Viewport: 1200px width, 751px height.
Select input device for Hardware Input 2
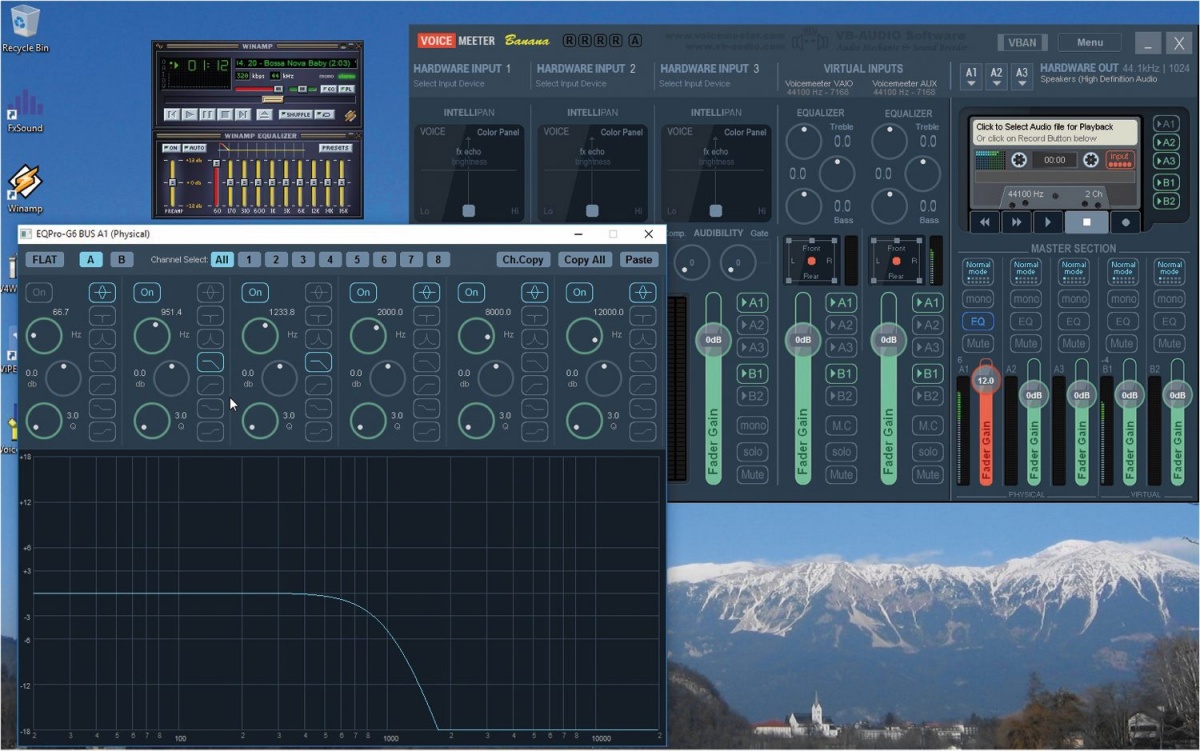click(x=571, y=84)
